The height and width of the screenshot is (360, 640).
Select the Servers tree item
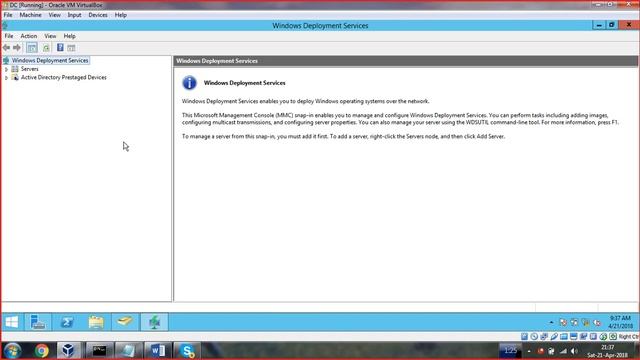point(29,69)
